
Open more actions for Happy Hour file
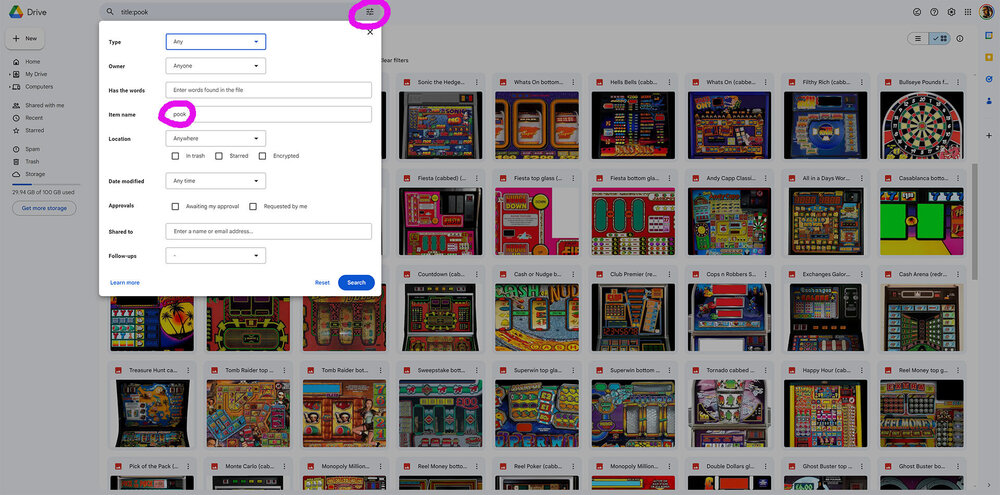coord(862,370)
